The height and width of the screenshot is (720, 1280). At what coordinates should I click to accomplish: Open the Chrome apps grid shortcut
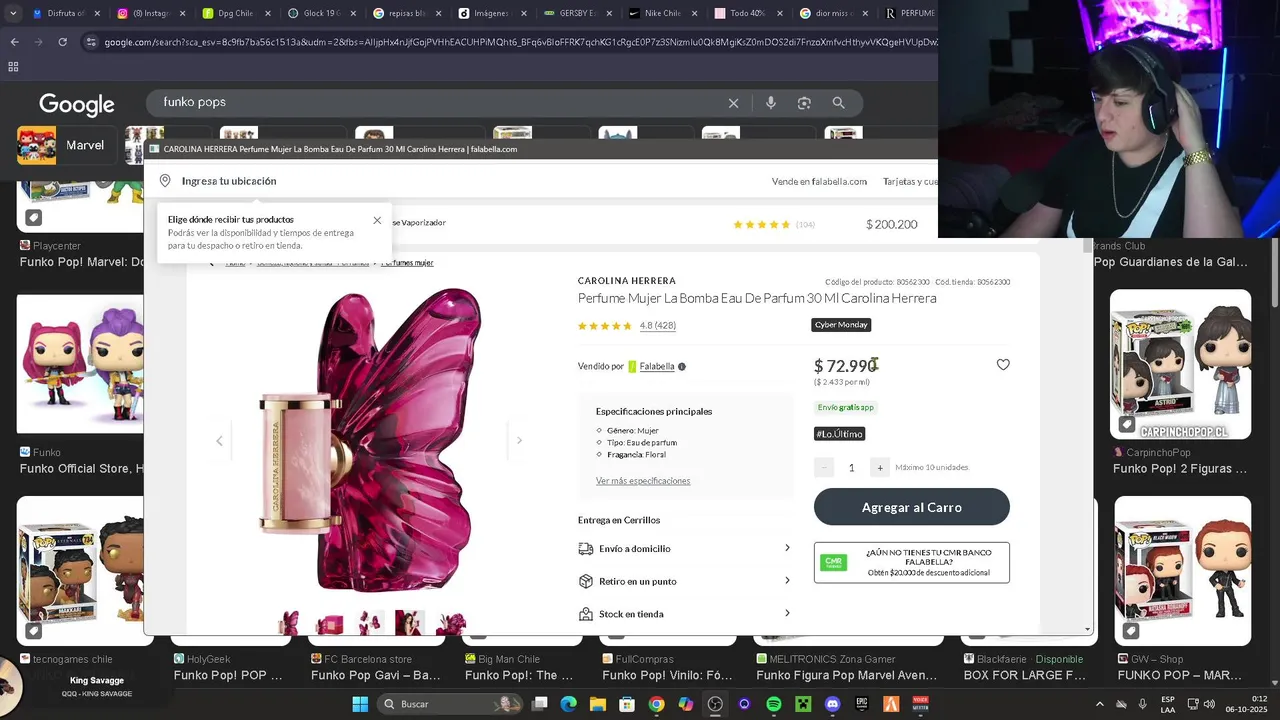tap(13, 67)
